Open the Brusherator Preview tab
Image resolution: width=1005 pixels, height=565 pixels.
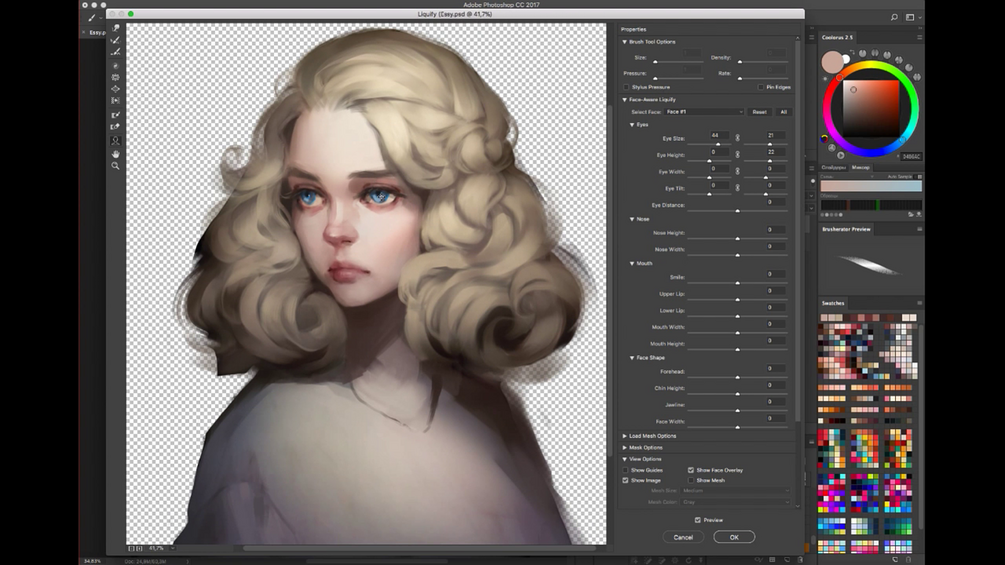(846, 229)
